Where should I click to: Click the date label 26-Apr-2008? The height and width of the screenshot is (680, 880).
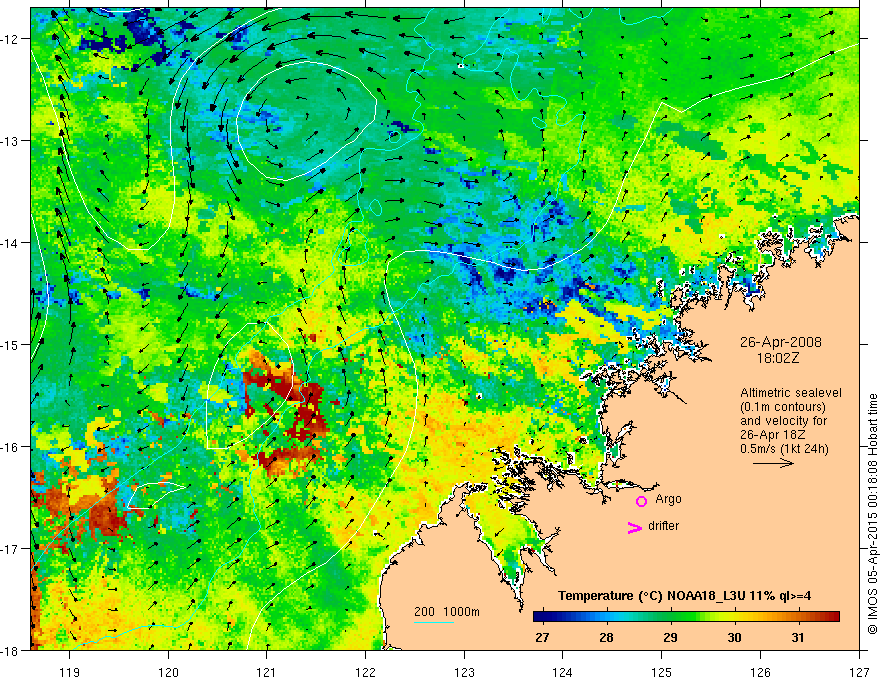click(781, 342)
